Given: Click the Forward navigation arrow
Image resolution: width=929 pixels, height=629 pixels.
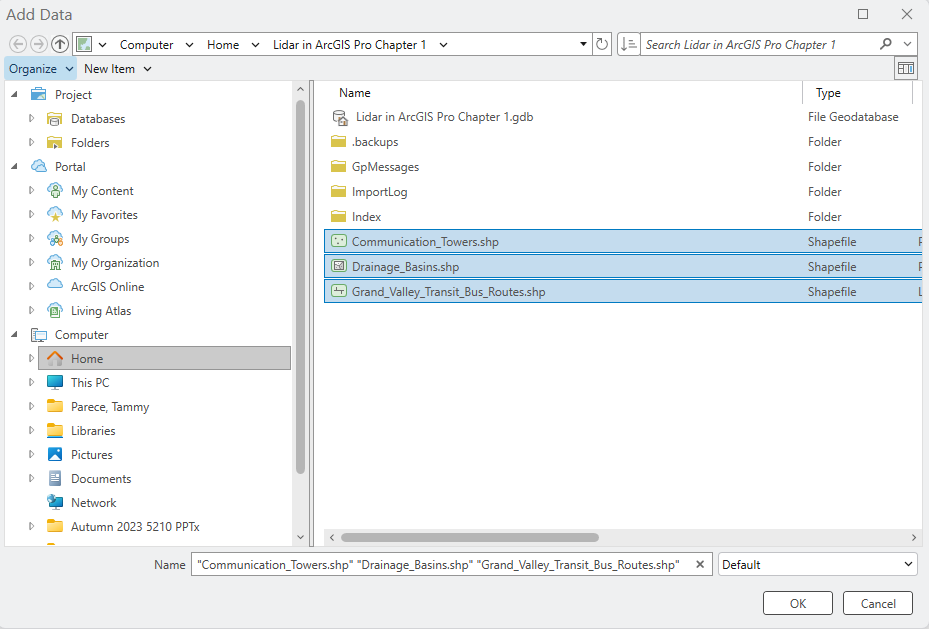Looking at the screenshot, I should pos(38,44).
